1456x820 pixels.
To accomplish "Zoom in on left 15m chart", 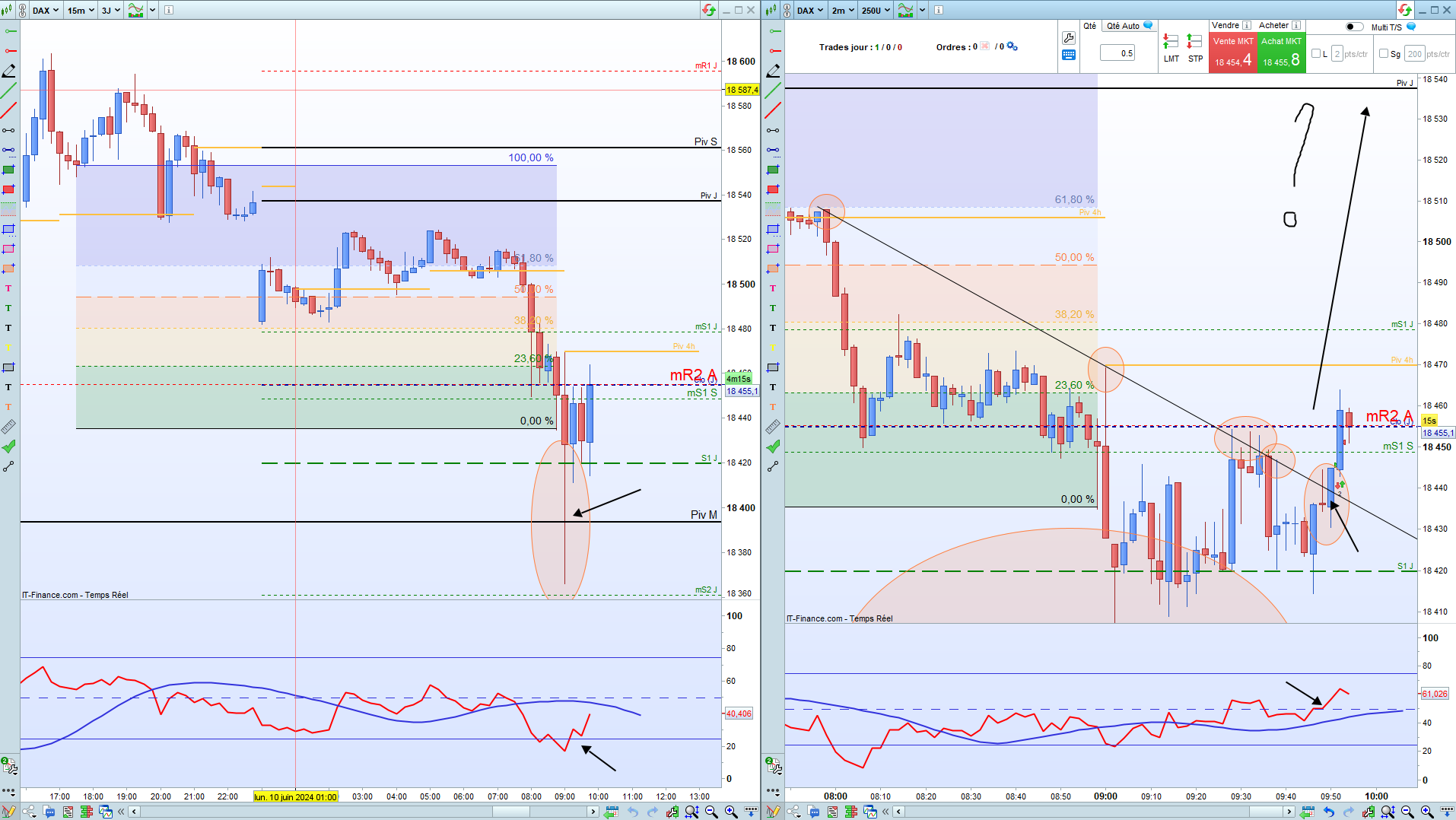I will (731, 812).
